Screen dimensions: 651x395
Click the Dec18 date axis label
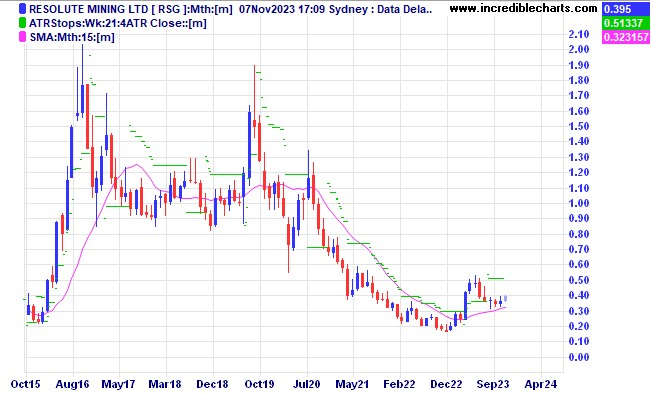213,384
